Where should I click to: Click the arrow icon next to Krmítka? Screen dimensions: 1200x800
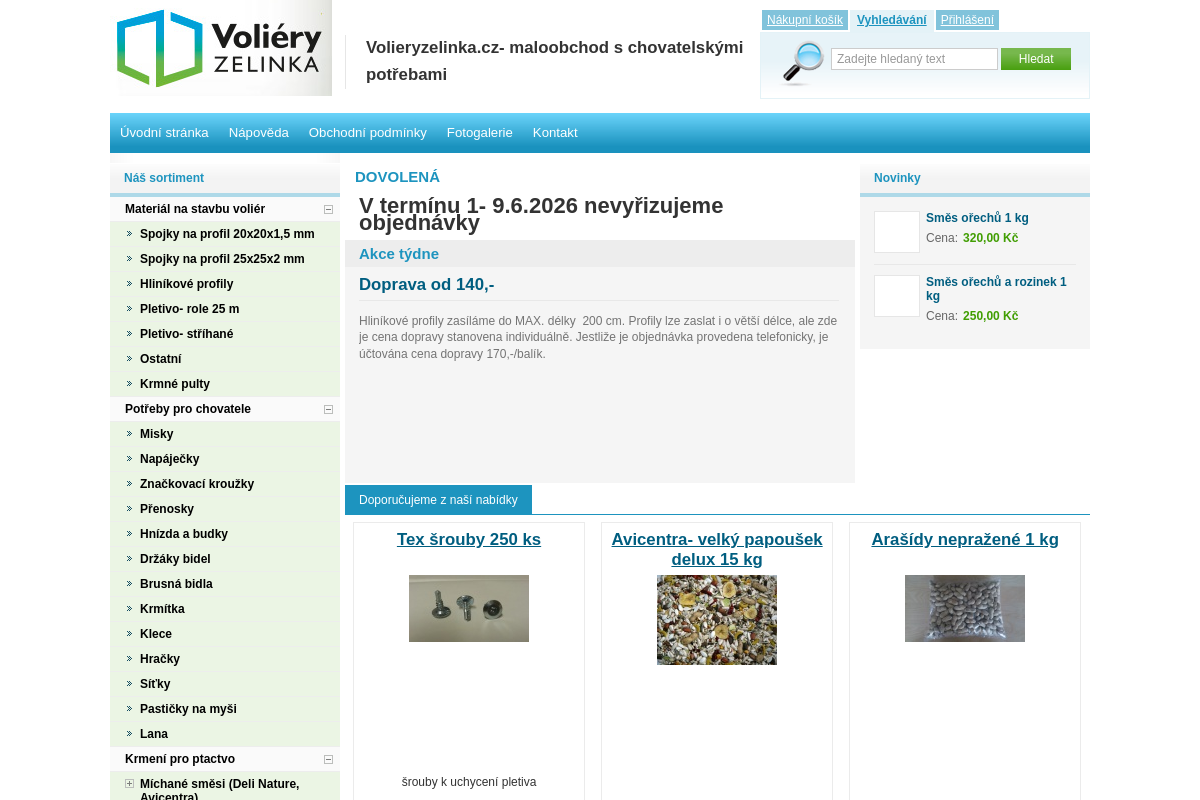[x=129, y=608]
